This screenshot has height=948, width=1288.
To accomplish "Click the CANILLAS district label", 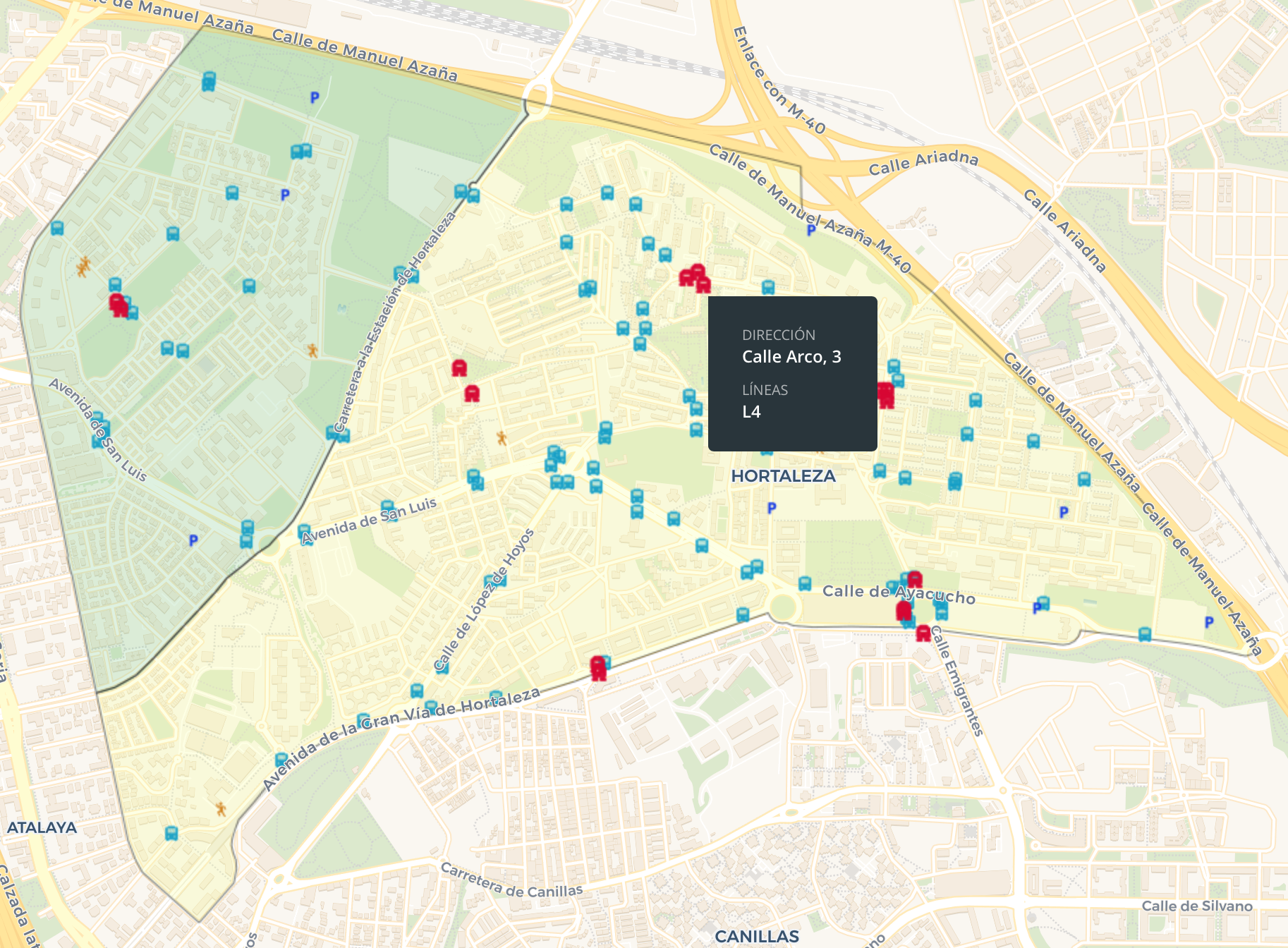I will pos(756,936).
